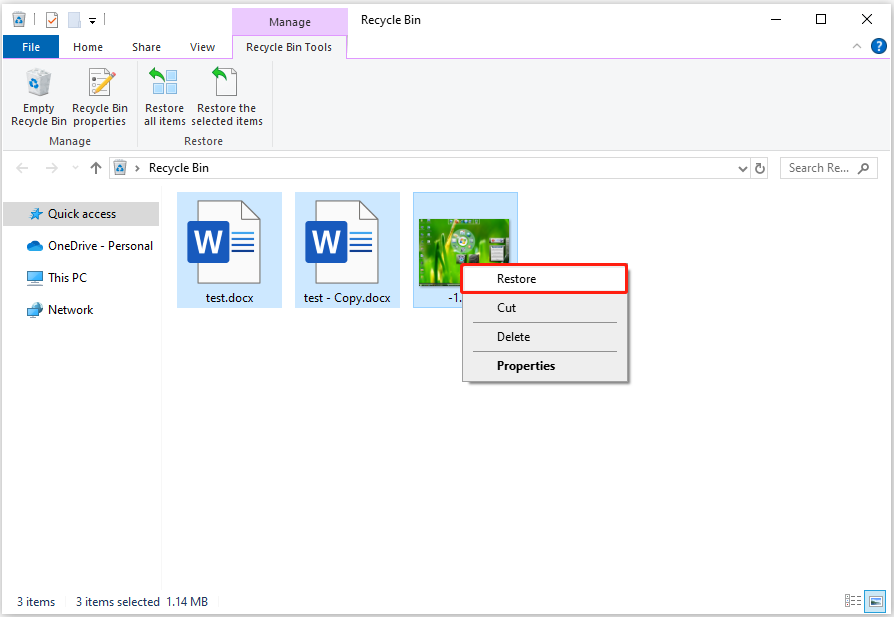This screenshot has height=617, width=894.
Task: Choose Delete from the context menu
Action: 544,337
